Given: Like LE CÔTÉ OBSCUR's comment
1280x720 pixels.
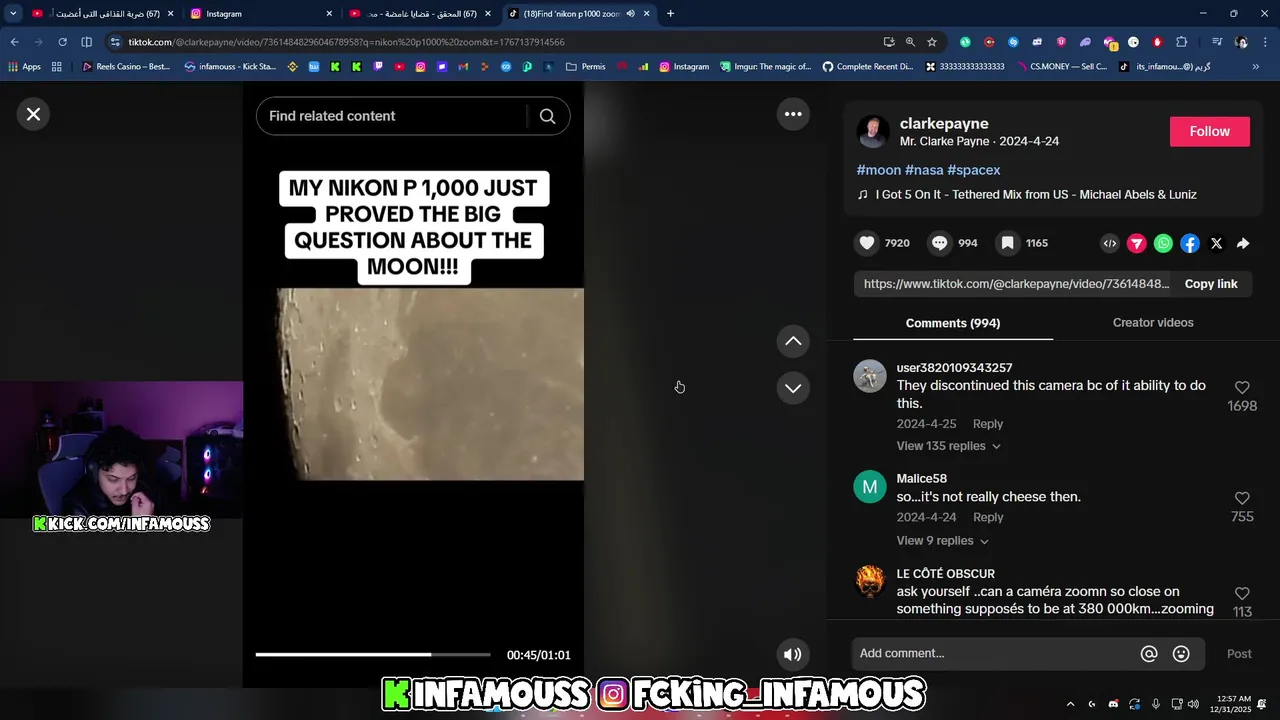Looking at the screenshot, I should pos(1242,594).
